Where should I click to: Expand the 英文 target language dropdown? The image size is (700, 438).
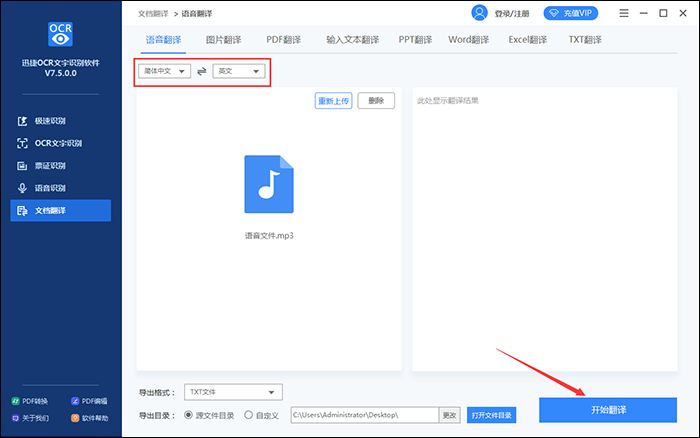[x=240, y=72]
